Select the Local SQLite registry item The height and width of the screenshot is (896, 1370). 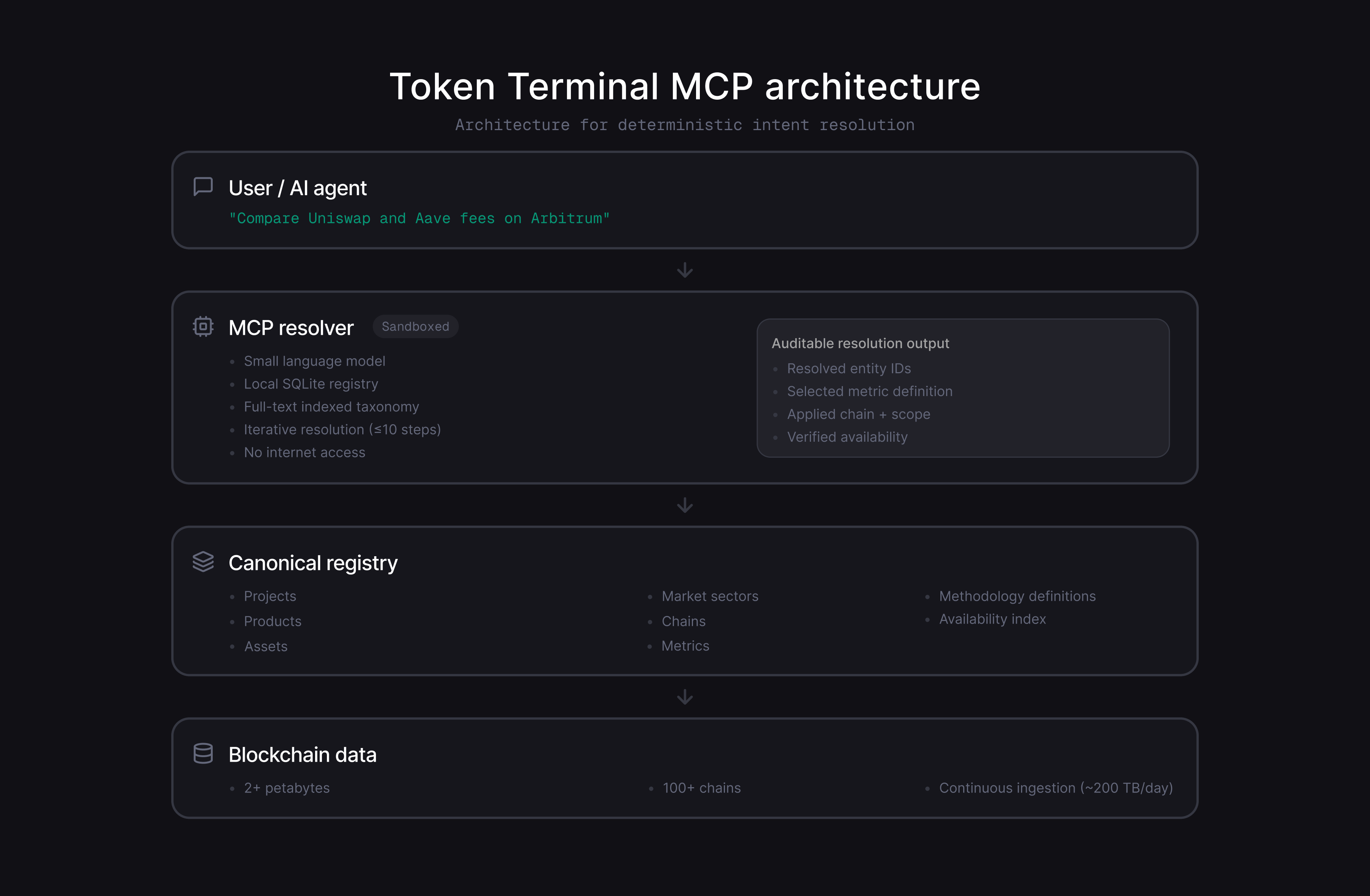coord(311,384)
